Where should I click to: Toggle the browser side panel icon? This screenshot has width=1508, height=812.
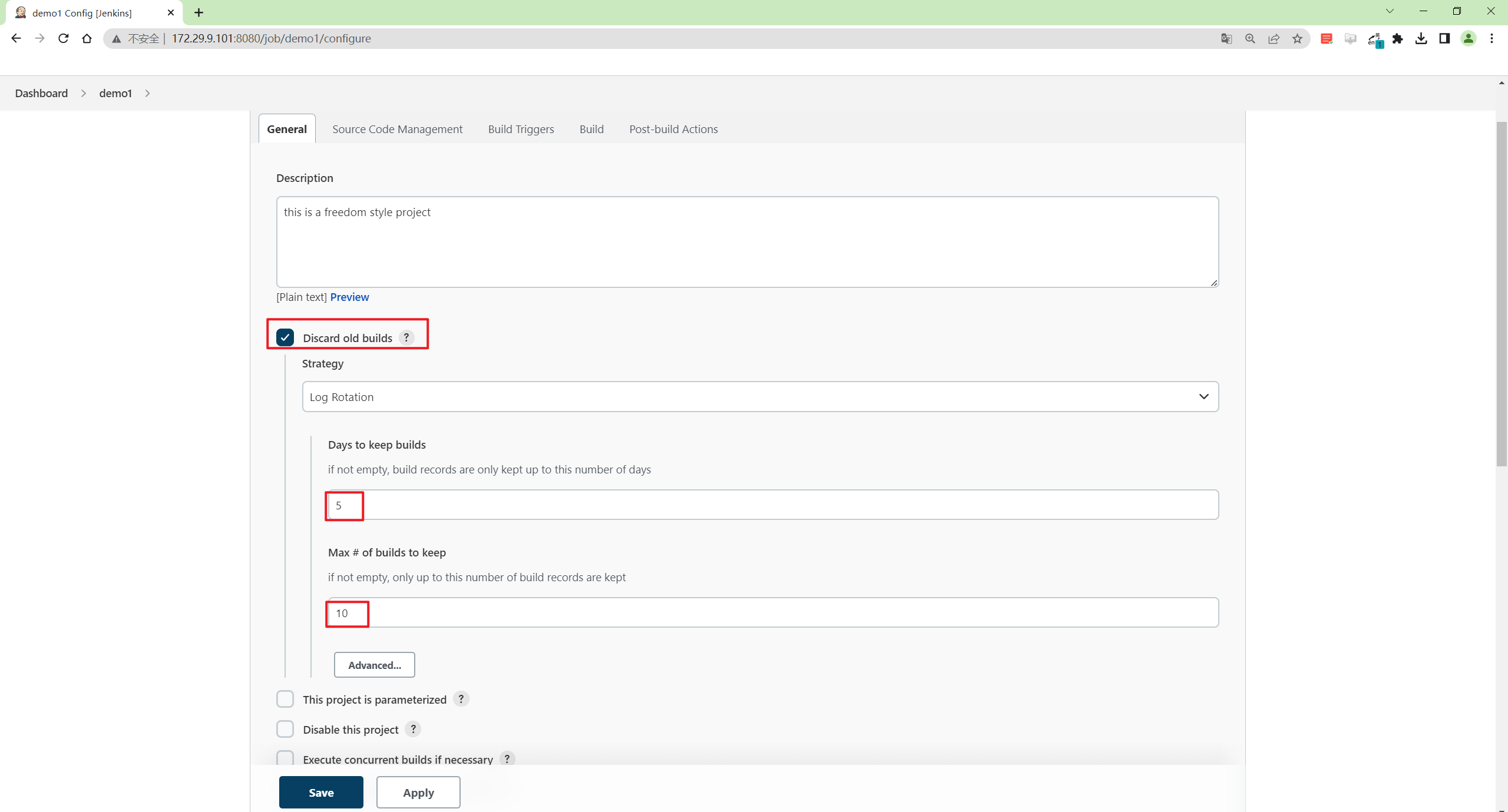(x=1444, y=38)
